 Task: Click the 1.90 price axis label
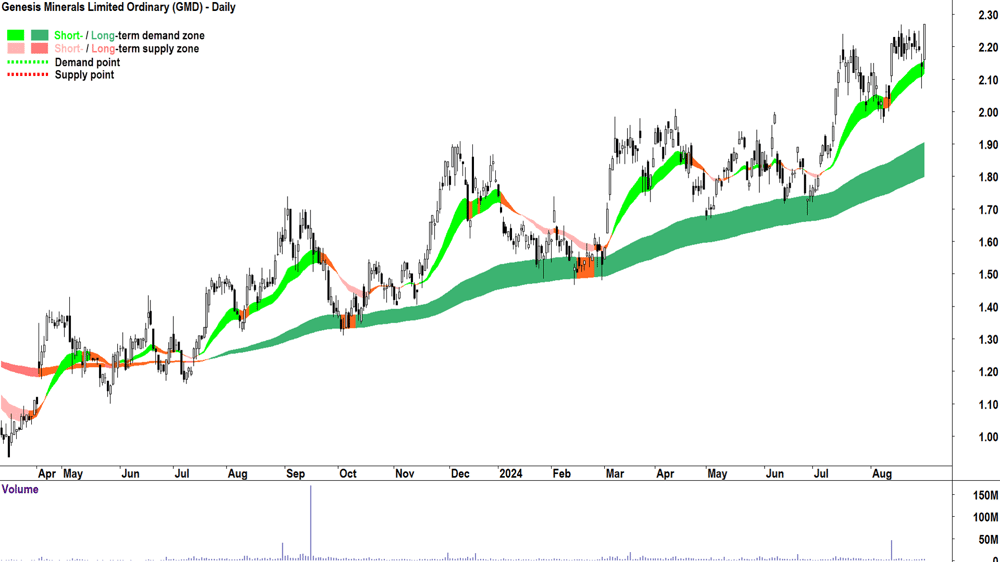pyautogui.click(x=987, y=145)
